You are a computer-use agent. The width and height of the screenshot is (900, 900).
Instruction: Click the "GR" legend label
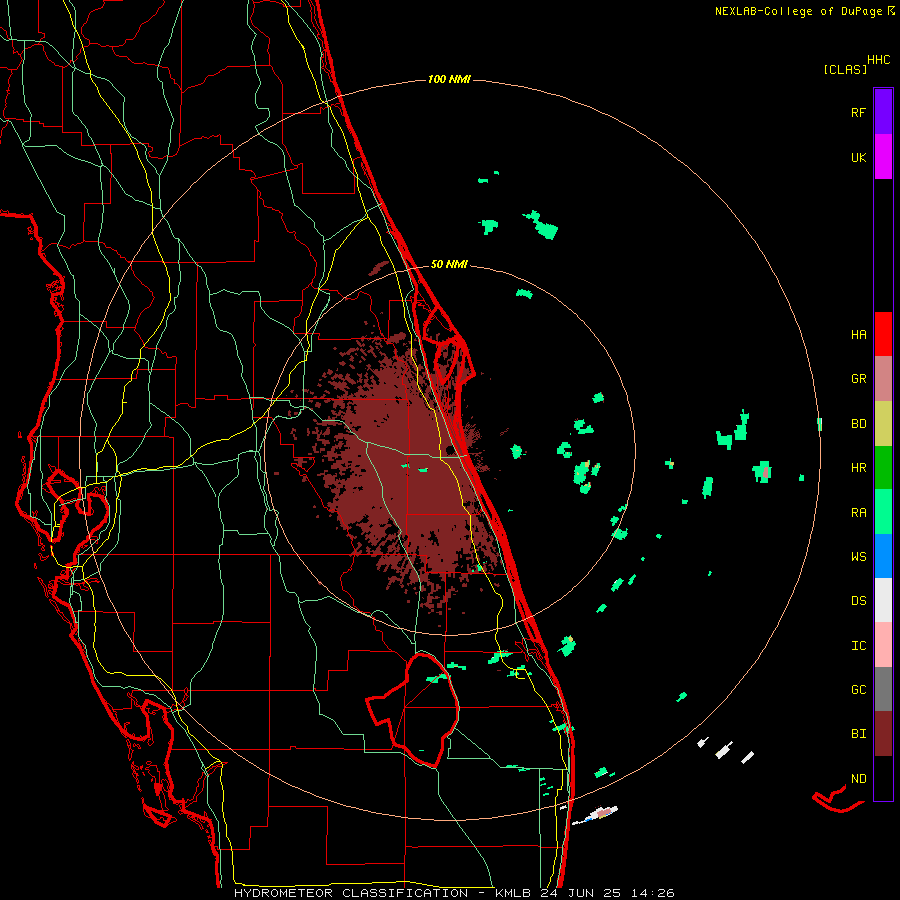pyautogui.click(x=858, y=379)
